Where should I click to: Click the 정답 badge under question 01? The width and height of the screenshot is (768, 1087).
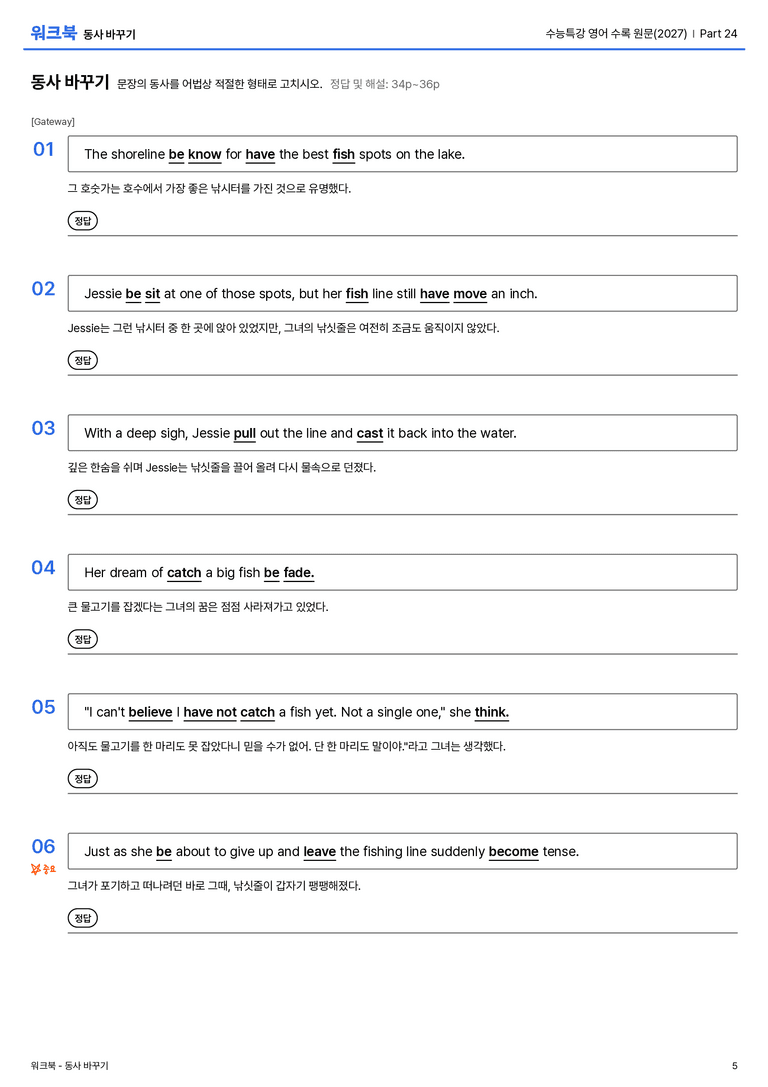pyautogui.click(x=82, y=220)
